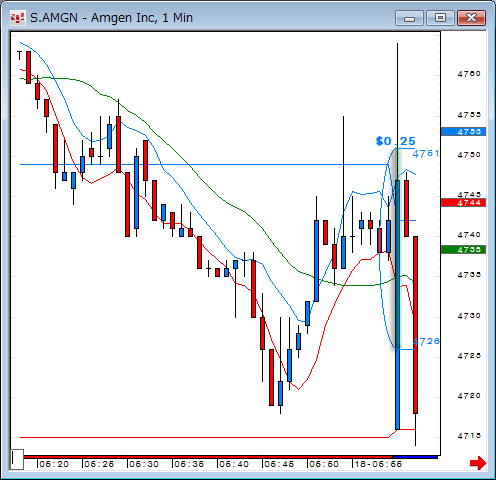Click the 4730 price axis label
Viewport: 496px width, 480px height.
tap(469, 315)
